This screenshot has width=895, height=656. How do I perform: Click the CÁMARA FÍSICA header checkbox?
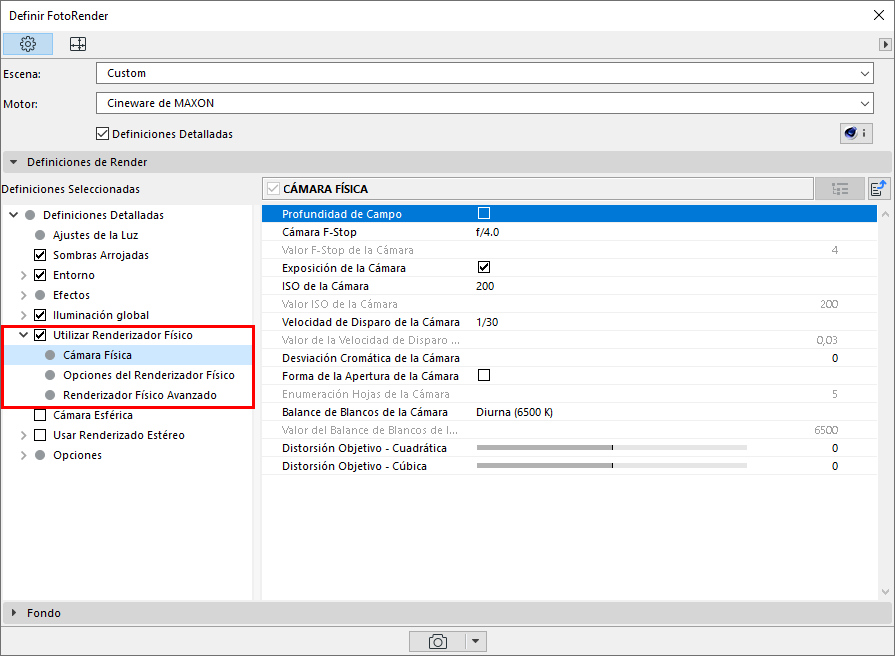273,188
